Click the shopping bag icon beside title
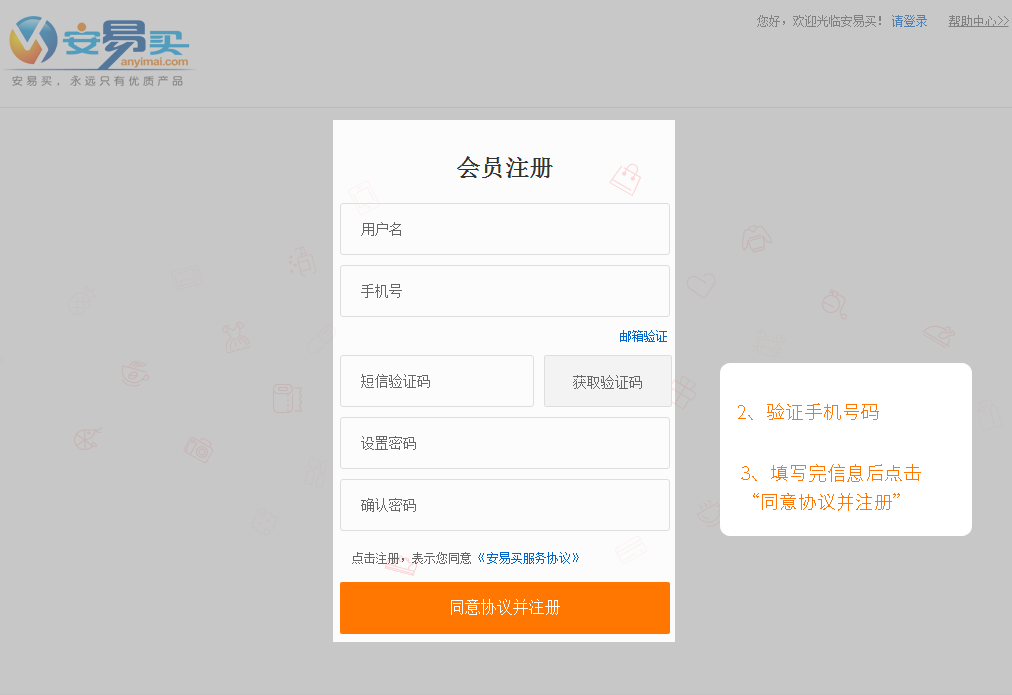The height and width of the screenshot is (695, 1012). [626, 179]
